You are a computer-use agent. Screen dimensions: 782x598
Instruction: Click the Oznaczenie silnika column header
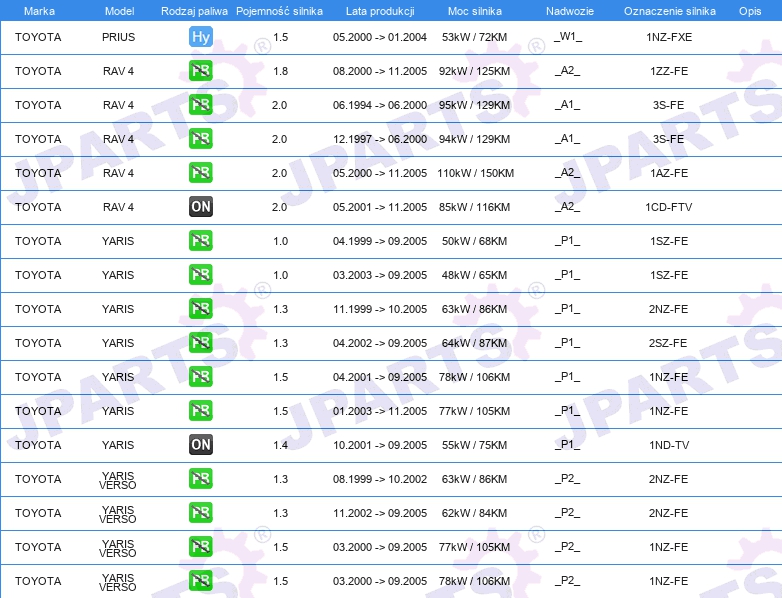(669, 11)
